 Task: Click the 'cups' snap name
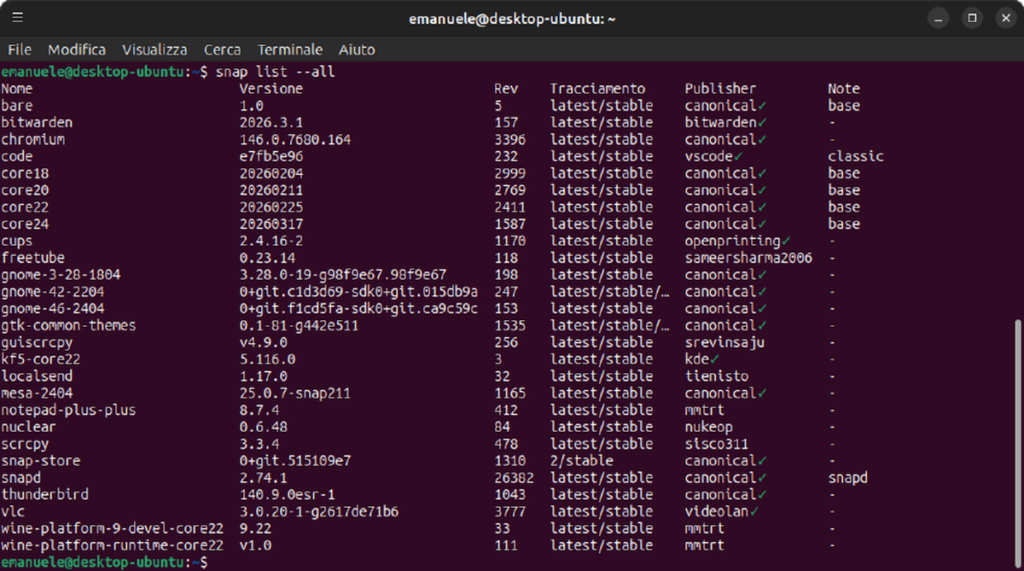click(x=17, y=241)
